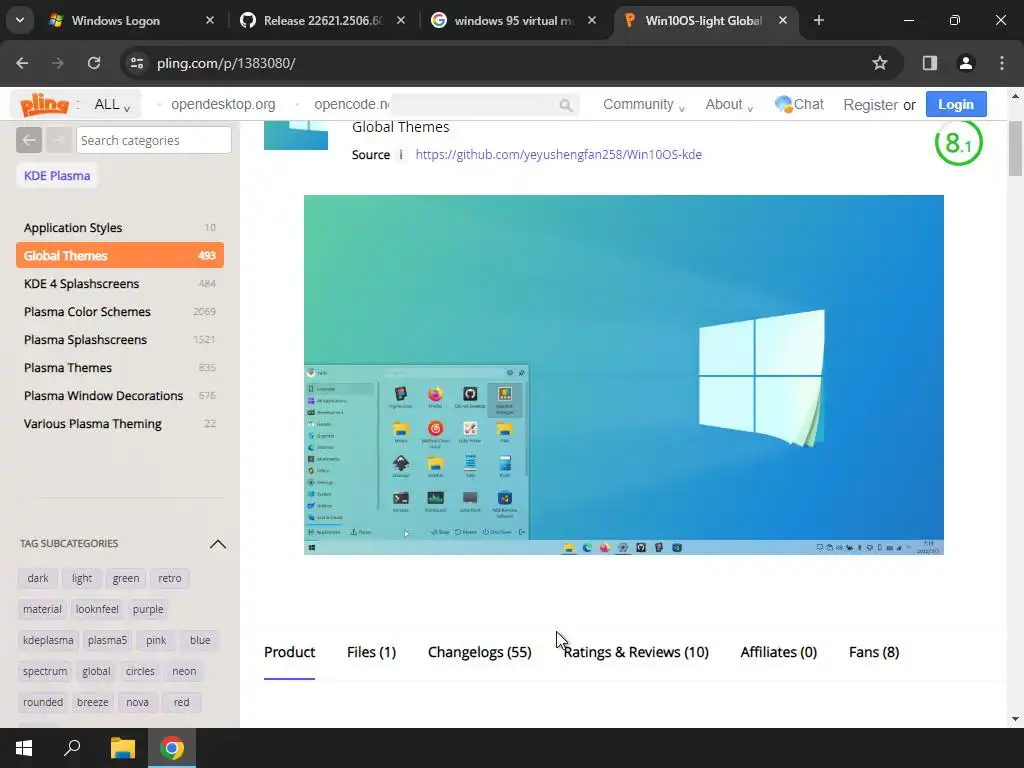Click the Pling logo

[44, 104]
